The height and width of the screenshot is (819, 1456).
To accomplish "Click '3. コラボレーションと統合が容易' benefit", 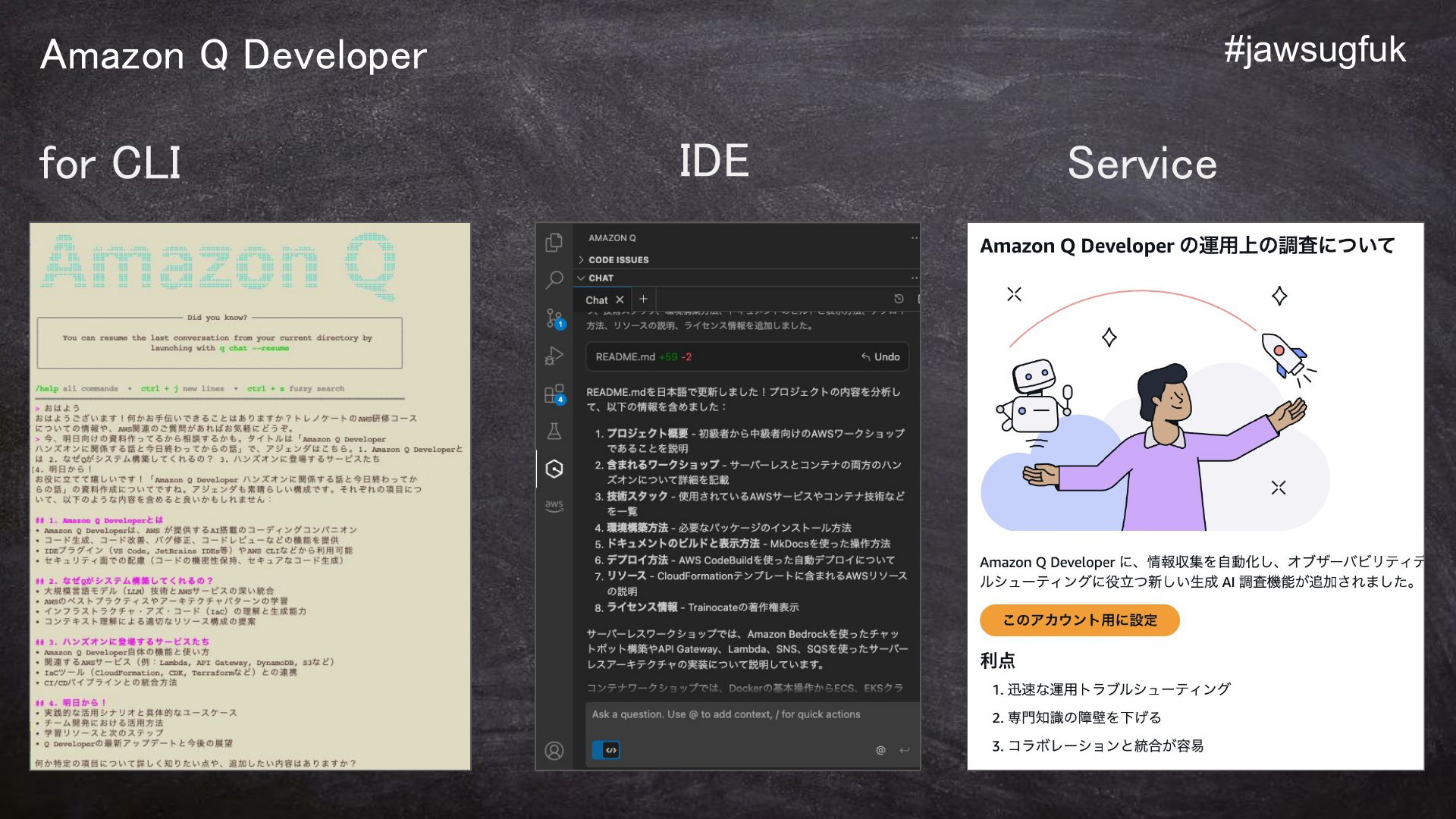I will (x=1097, y=745).
